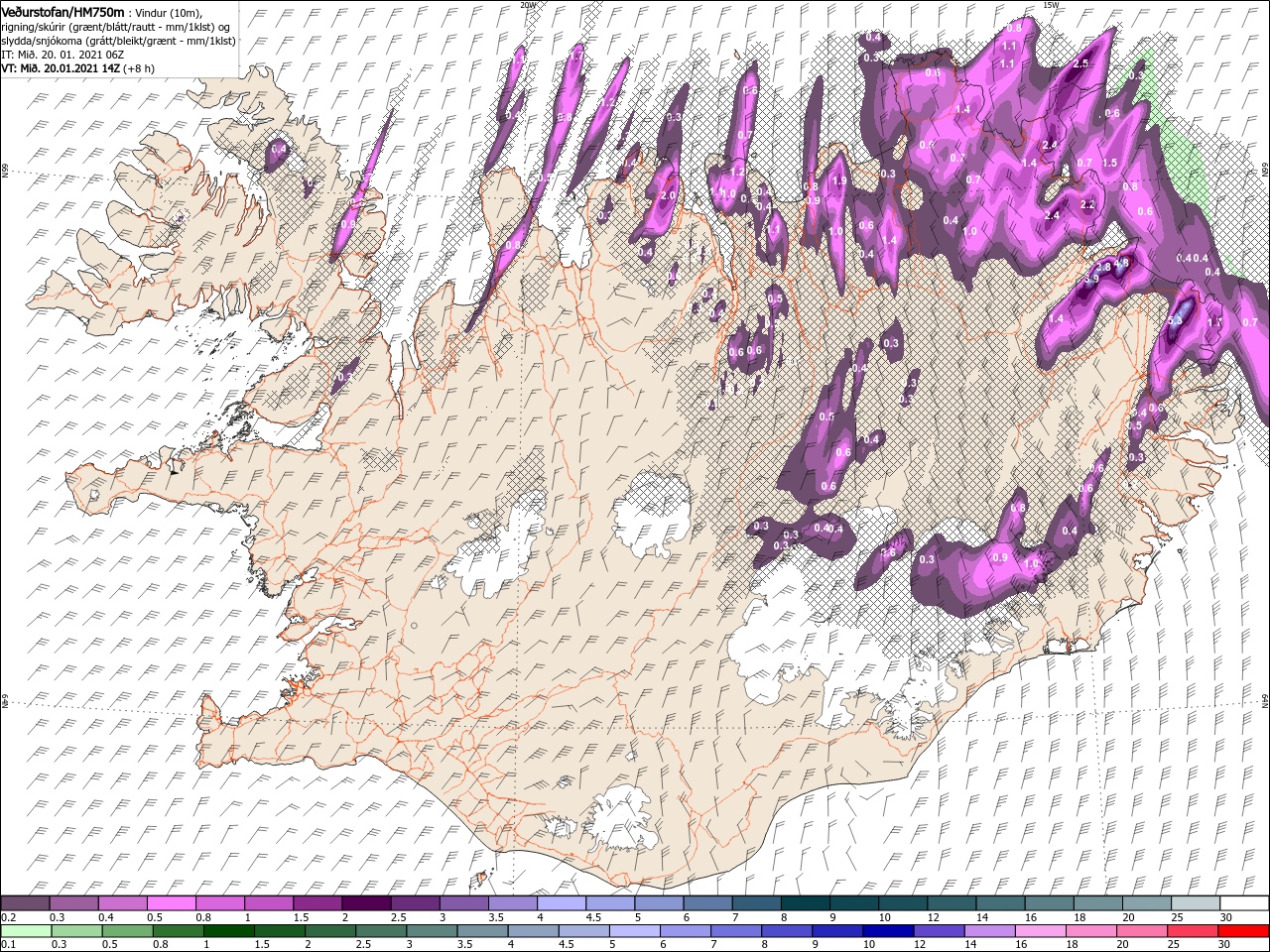This screenshot has width=1270, height=952.
Task: Click the 2.0 precipitation value on the map
Action: coord(668,195)
